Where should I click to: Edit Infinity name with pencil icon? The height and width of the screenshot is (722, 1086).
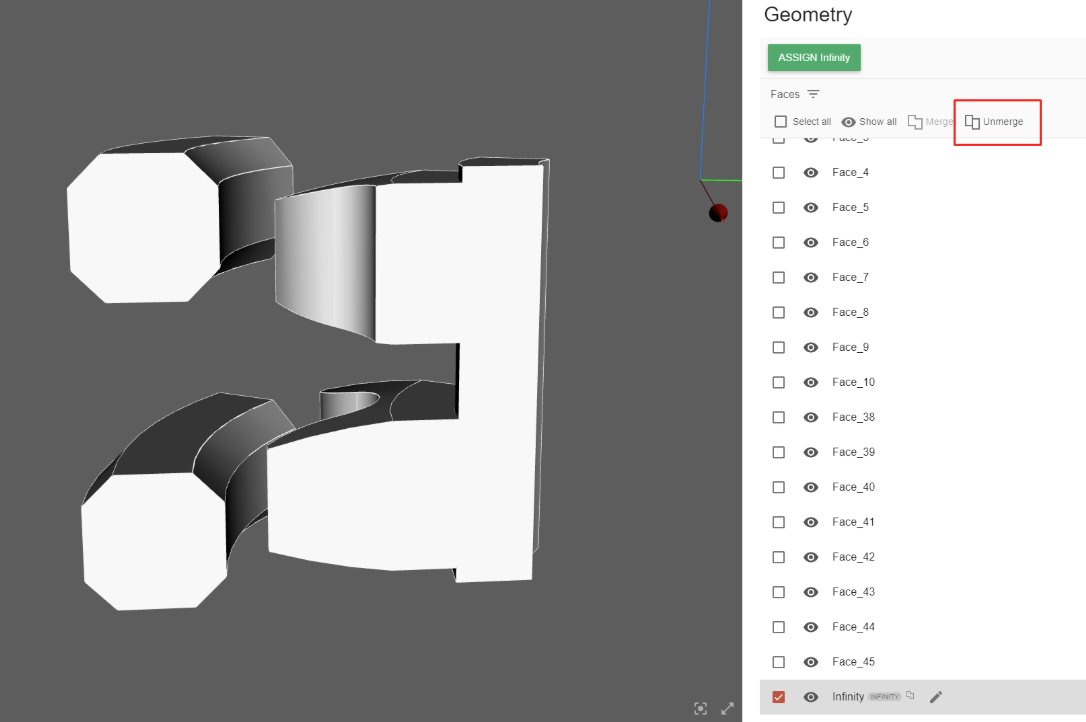[936, 697]
